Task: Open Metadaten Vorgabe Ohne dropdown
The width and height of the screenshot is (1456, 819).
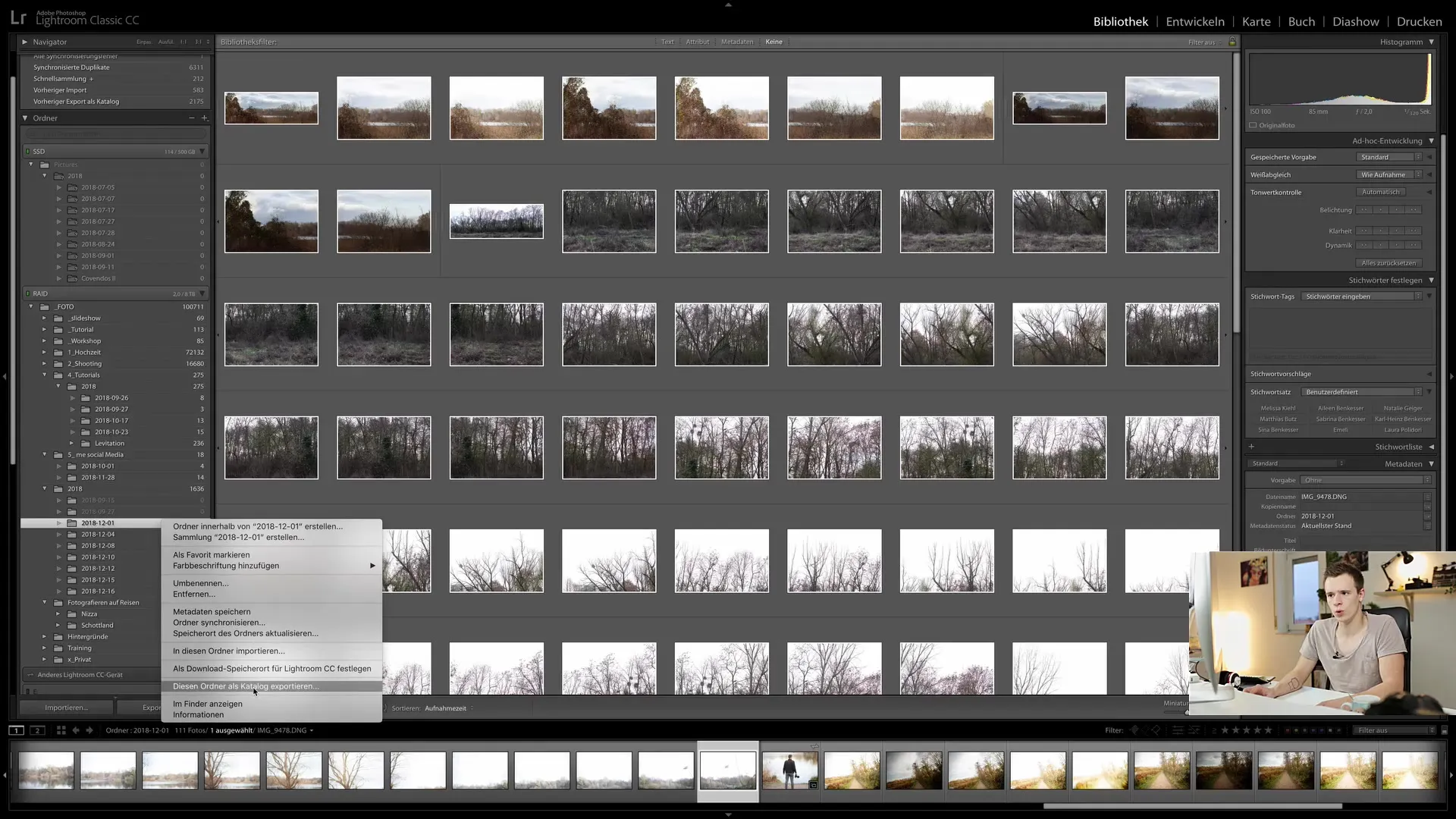Action: coord(1367,480)
